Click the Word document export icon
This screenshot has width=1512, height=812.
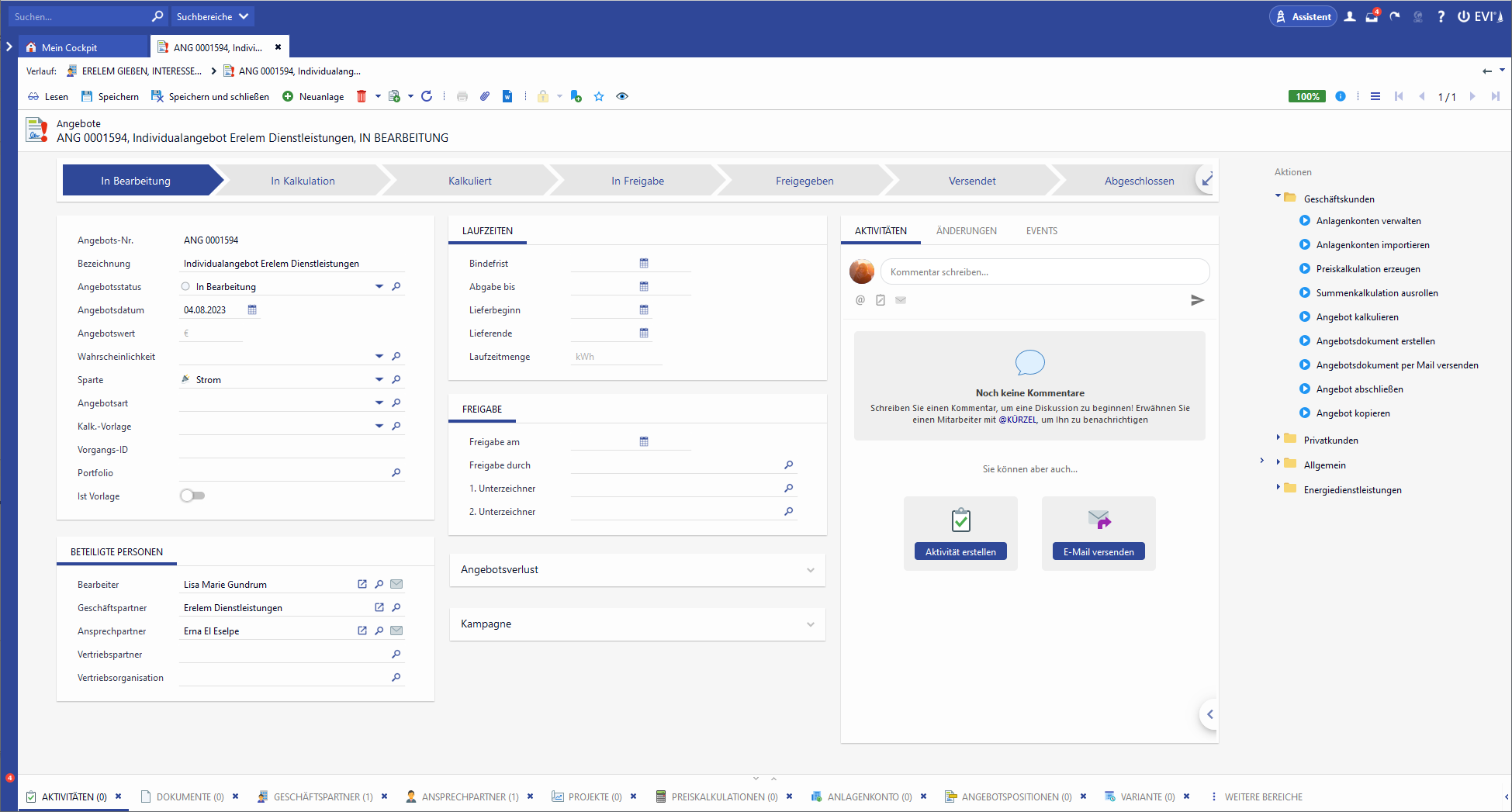[507, 96]
